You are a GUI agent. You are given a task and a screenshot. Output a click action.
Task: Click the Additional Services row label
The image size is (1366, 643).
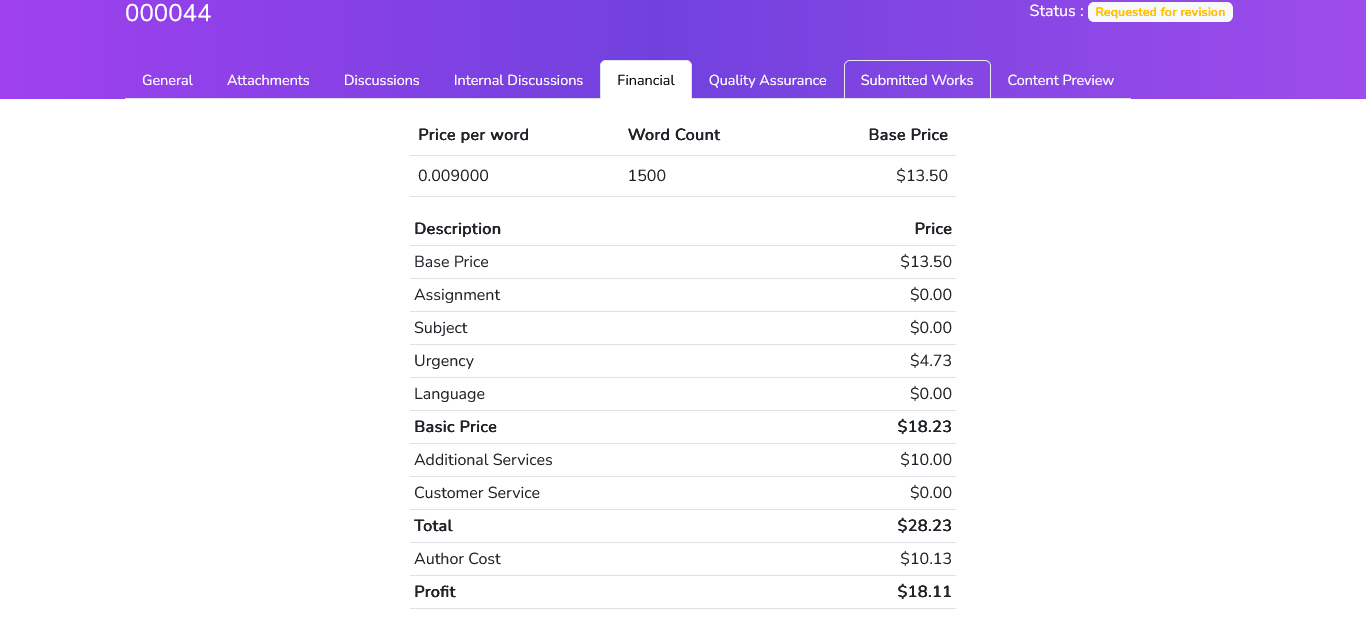click(x=483, y=460)
